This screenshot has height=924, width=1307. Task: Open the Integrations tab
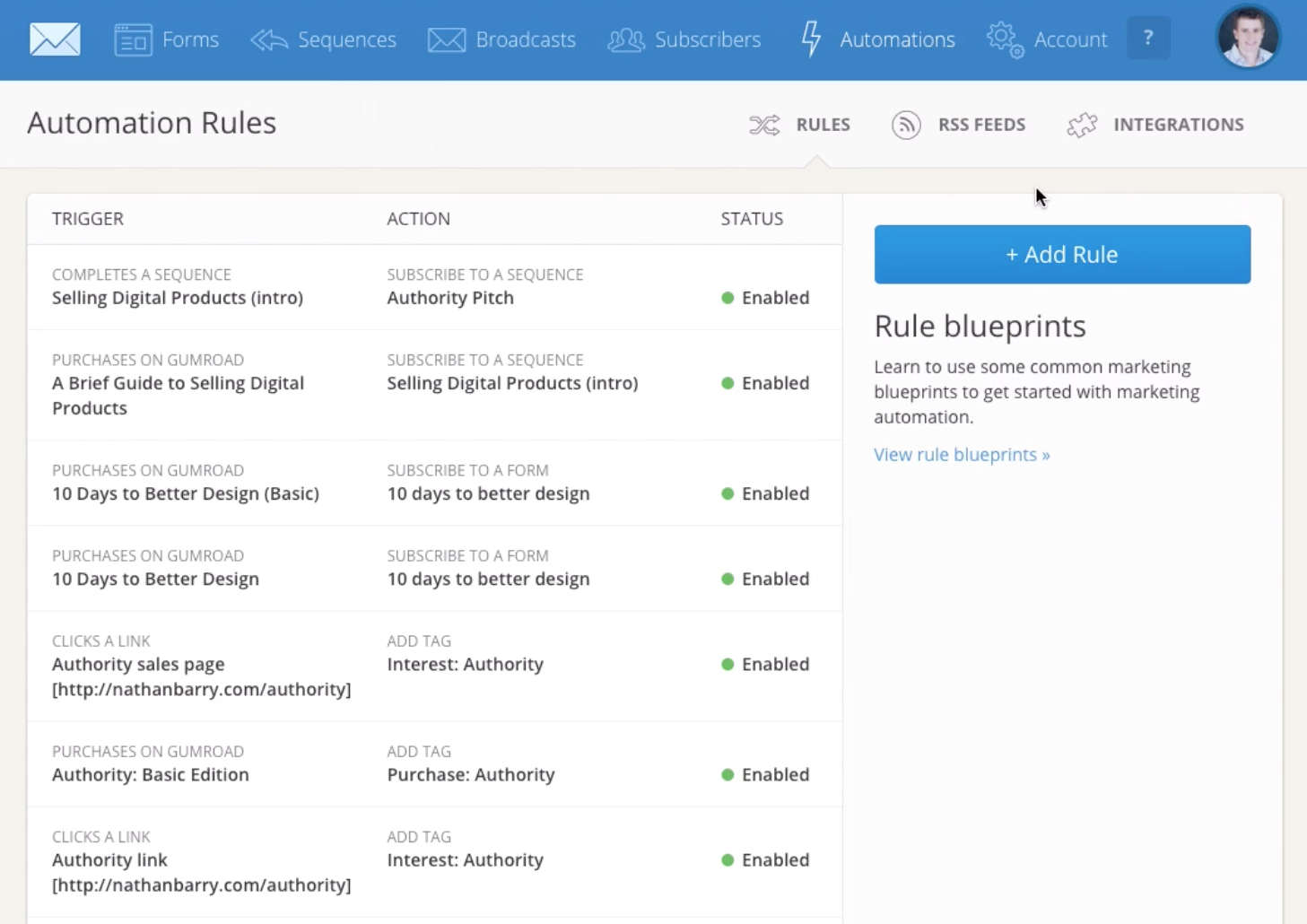(x=1155, y=125)
